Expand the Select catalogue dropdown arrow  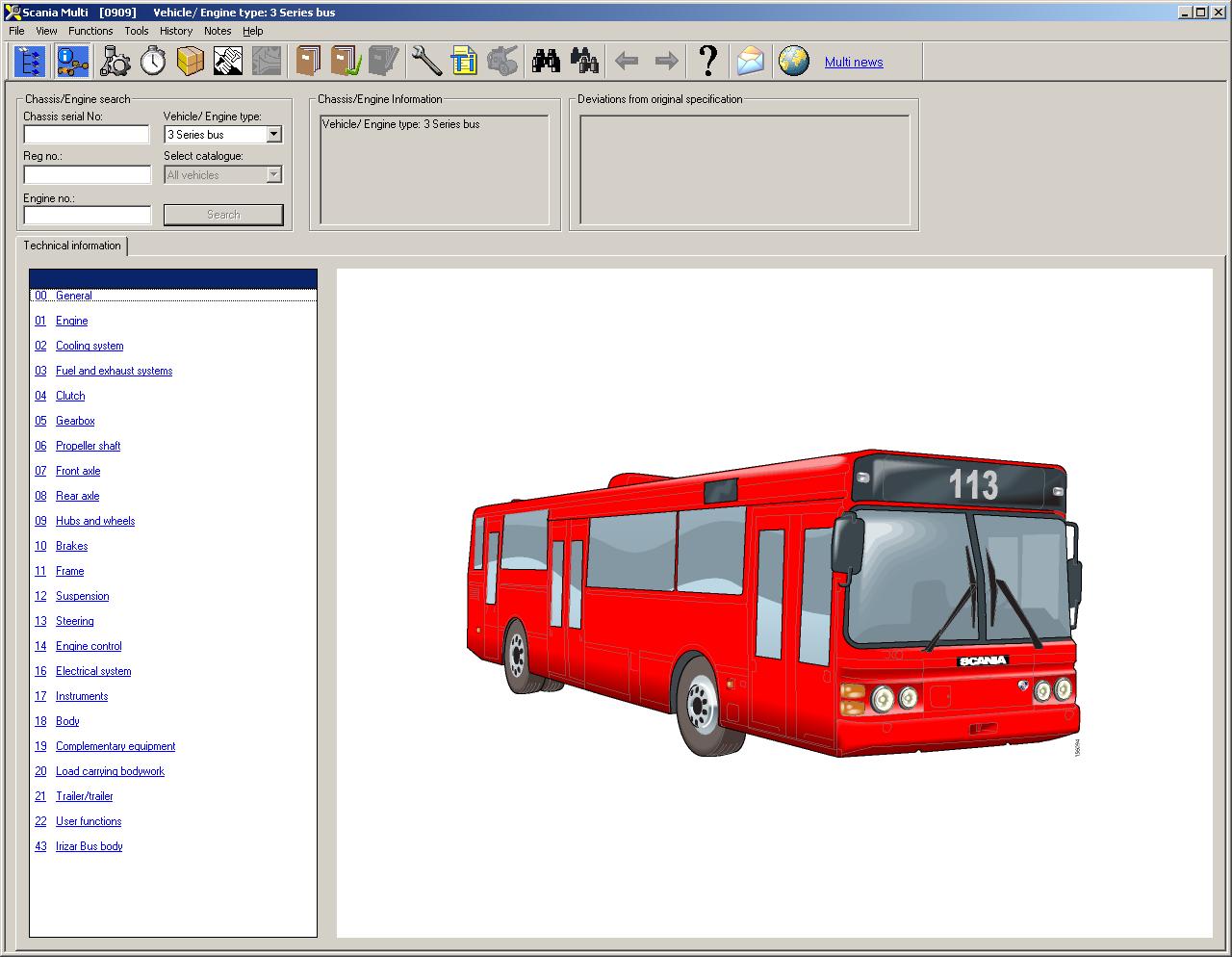point(273,175)
